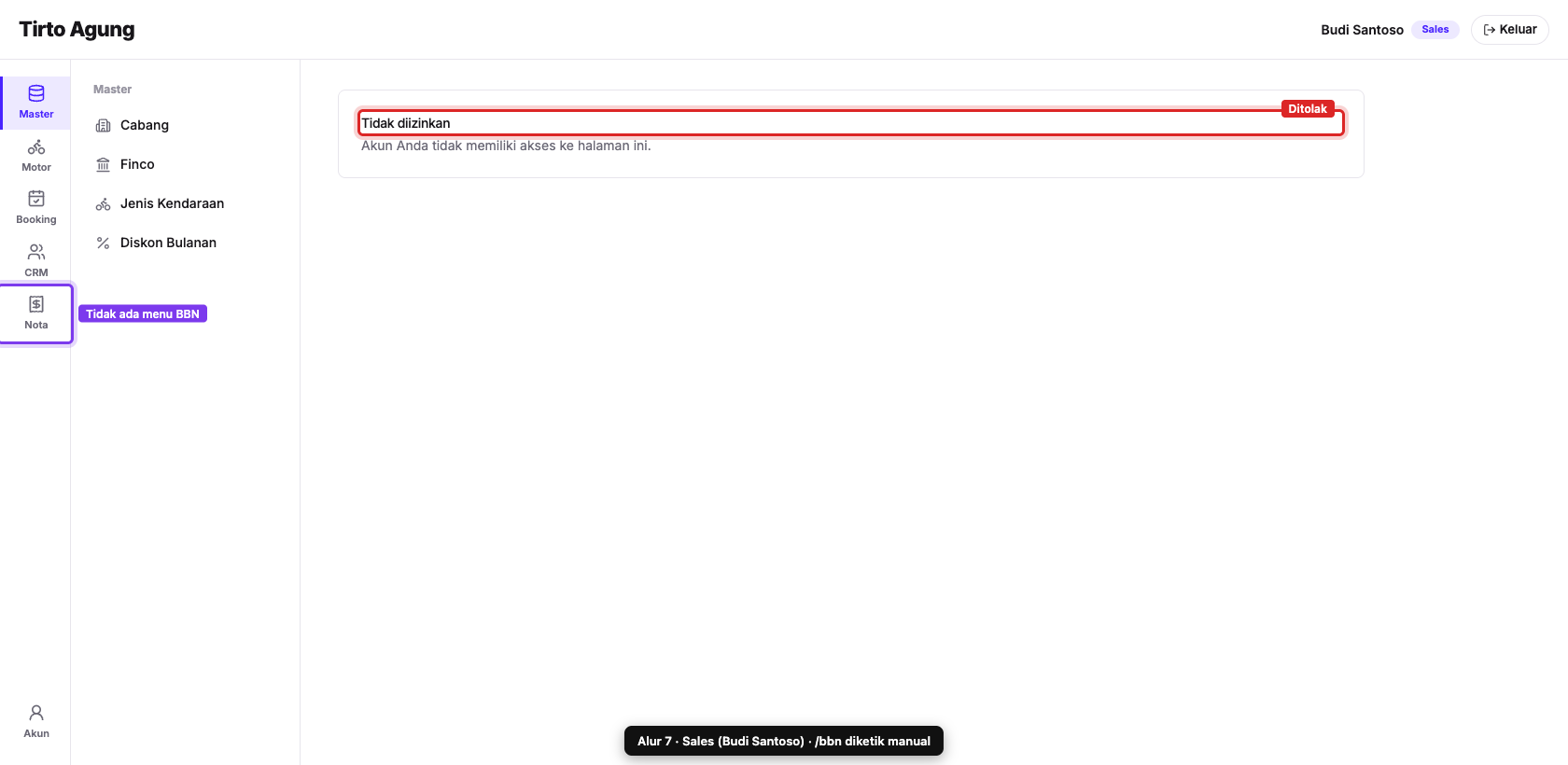
Task: Open the Master section icon
Action: coord(36,93)
